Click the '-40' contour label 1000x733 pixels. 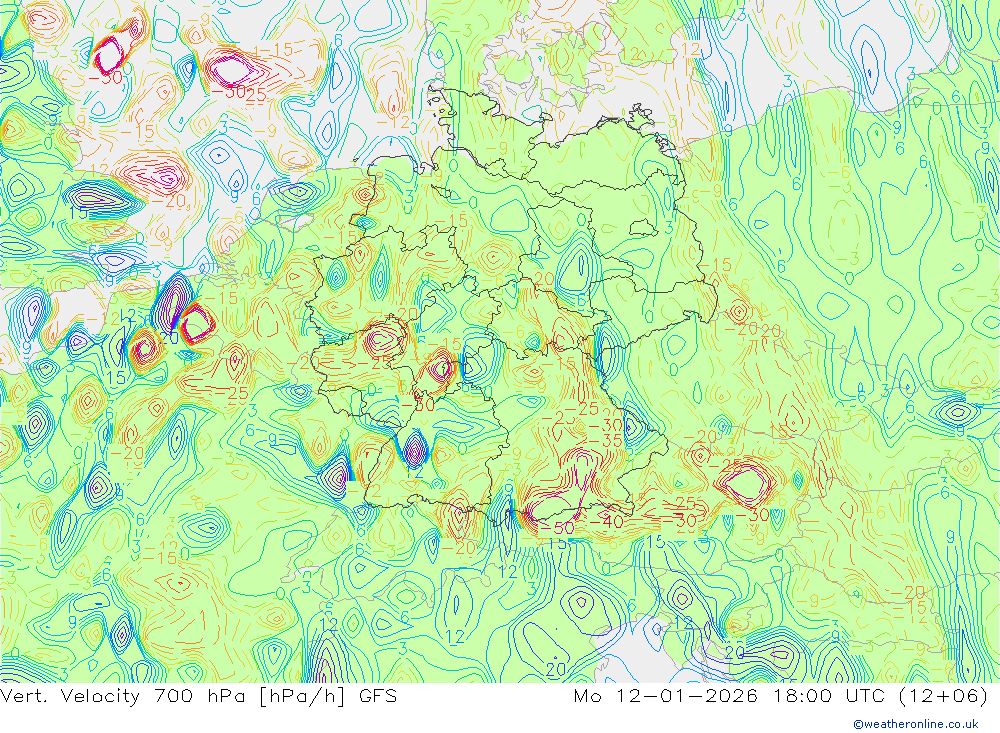[x=606, y=521]
